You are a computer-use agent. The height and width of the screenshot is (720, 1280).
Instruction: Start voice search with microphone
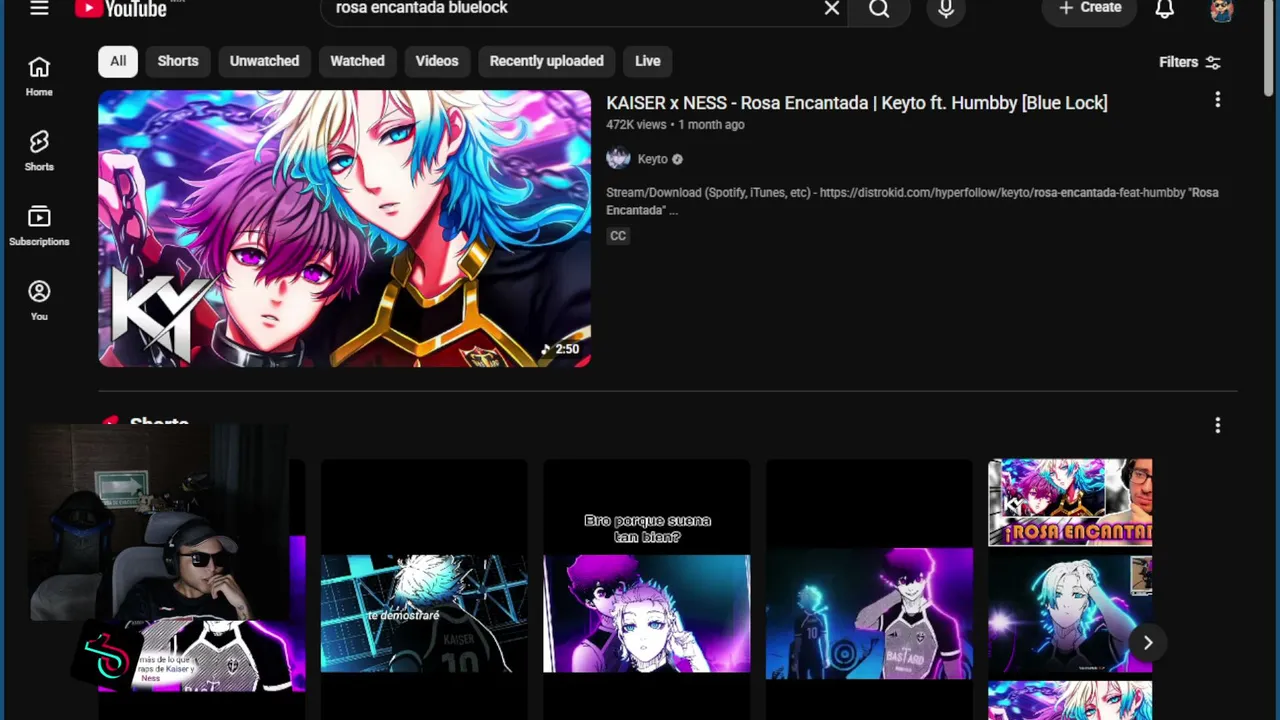(946, 9)
